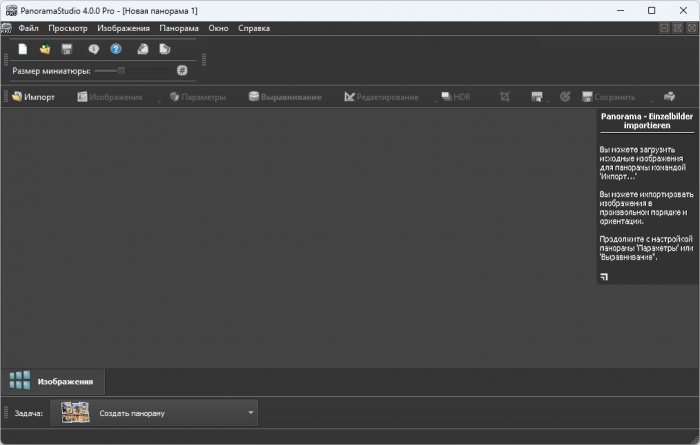Open help via blue question mark icon
Screen dimensions: 700x445
tap(116, 49)
